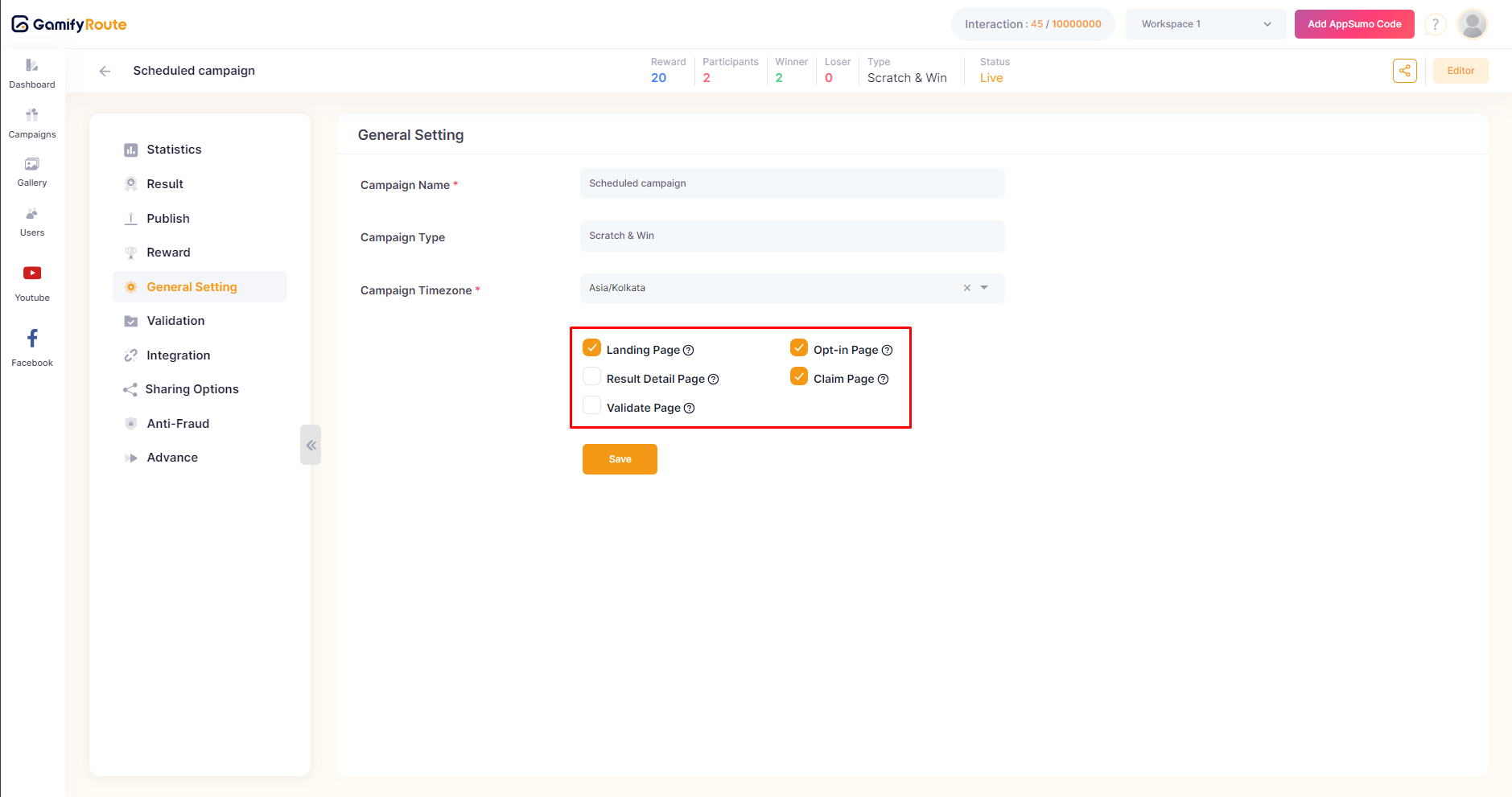Clear the Asia/Kolkata timezone selection
This screenshot has height=797, width=1512.
coord(967,288)
